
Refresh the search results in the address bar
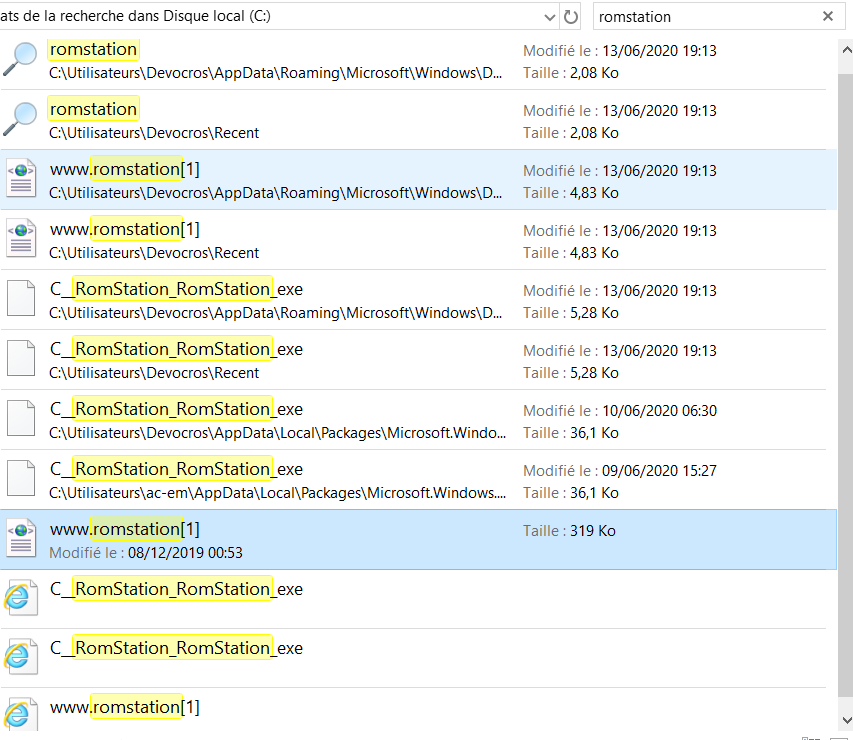[x=570, y=17]
